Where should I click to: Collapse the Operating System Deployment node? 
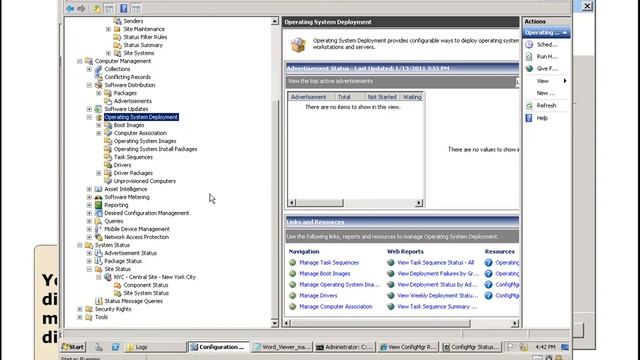pyautogui.click(x=89, y=117)
